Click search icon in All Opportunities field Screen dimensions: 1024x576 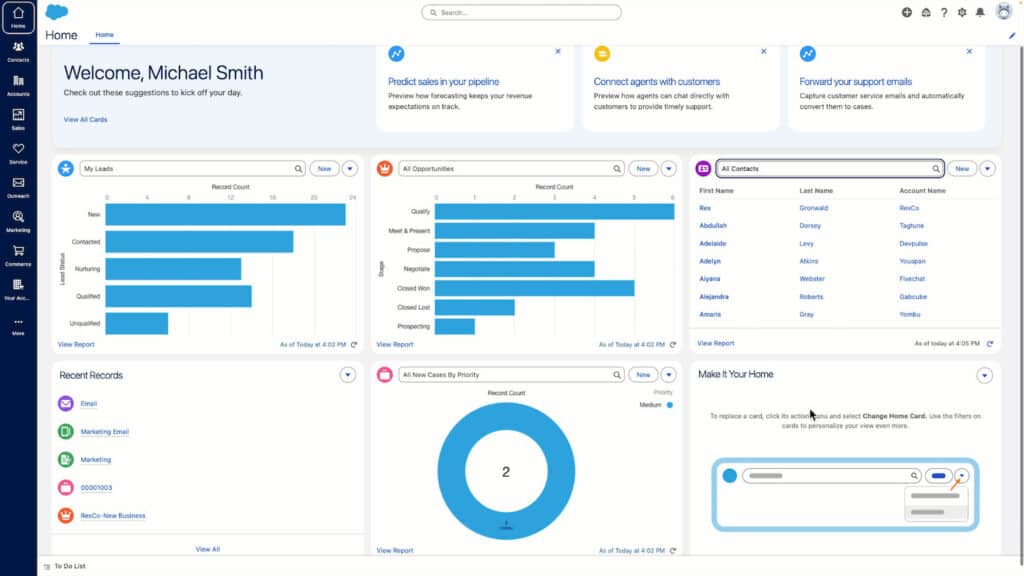point(616,168)
